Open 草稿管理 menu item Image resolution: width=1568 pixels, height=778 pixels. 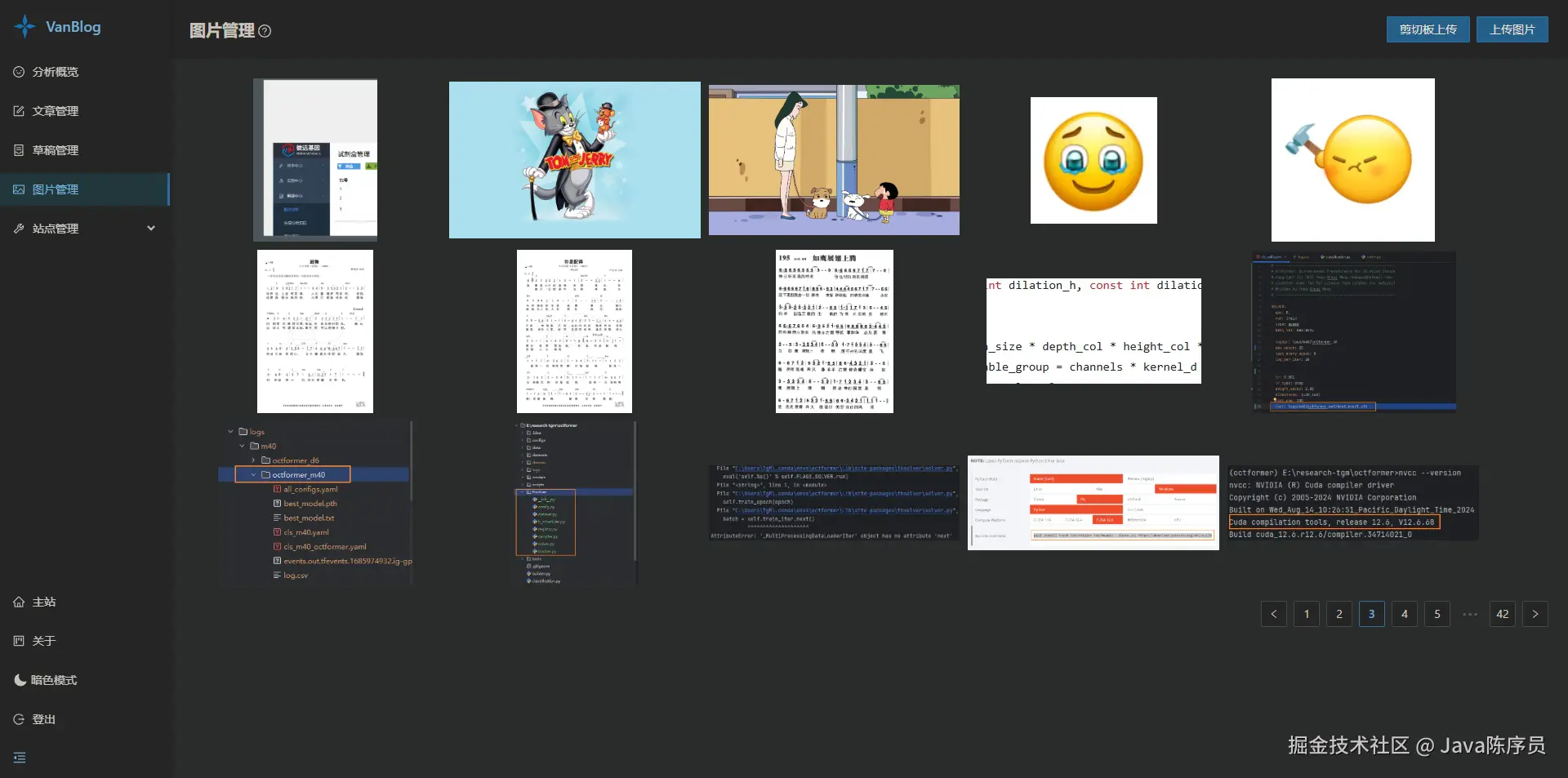[x=85, y=150]
